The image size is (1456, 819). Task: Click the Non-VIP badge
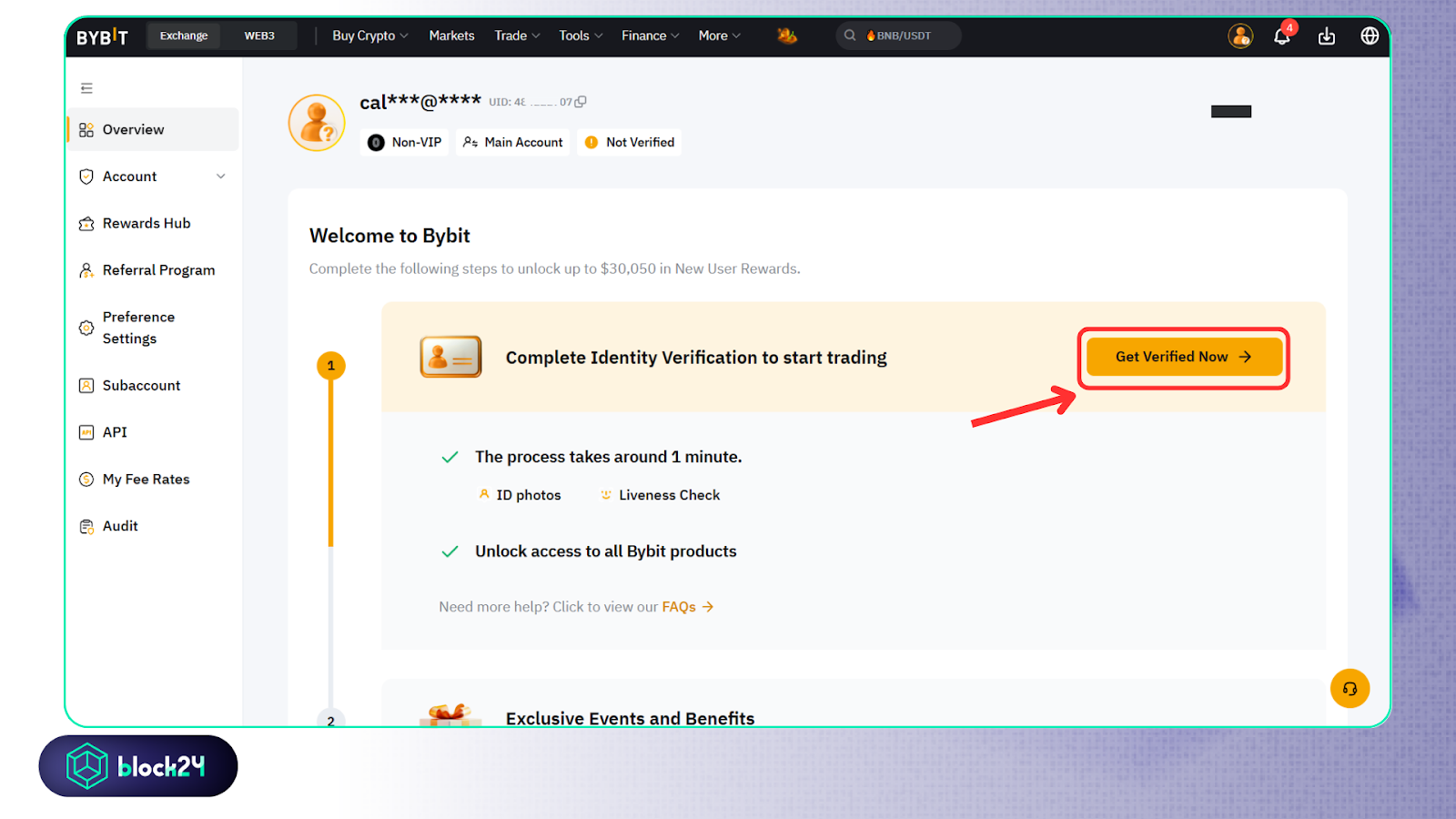click(x=405, y=143)
